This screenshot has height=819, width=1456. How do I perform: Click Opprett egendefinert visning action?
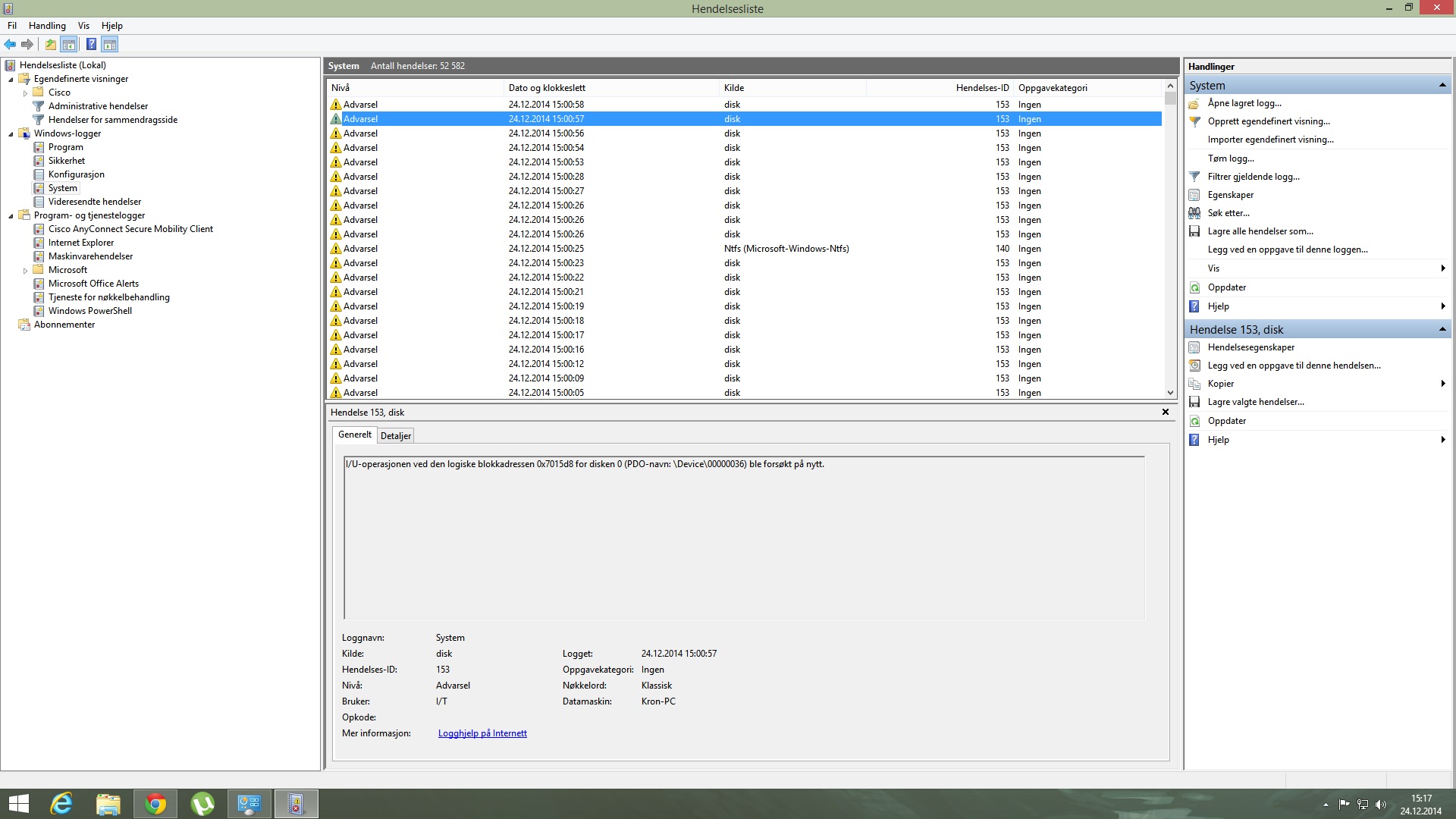tap(1269, 121)
